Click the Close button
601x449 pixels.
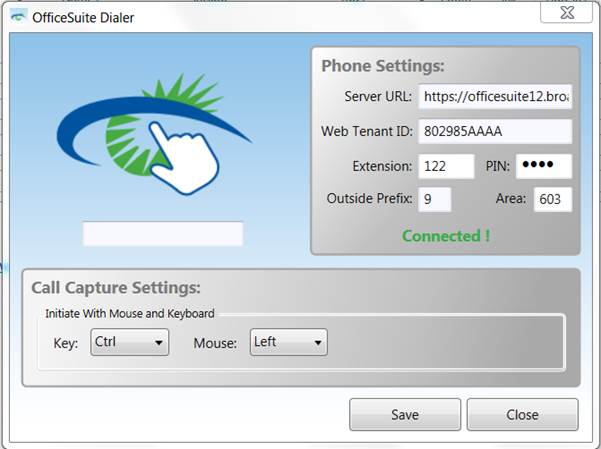522,414
